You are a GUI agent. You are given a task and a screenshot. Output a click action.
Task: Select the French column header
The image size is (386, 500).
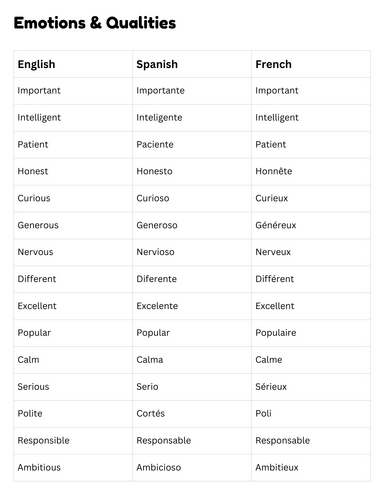pos(273,64)
